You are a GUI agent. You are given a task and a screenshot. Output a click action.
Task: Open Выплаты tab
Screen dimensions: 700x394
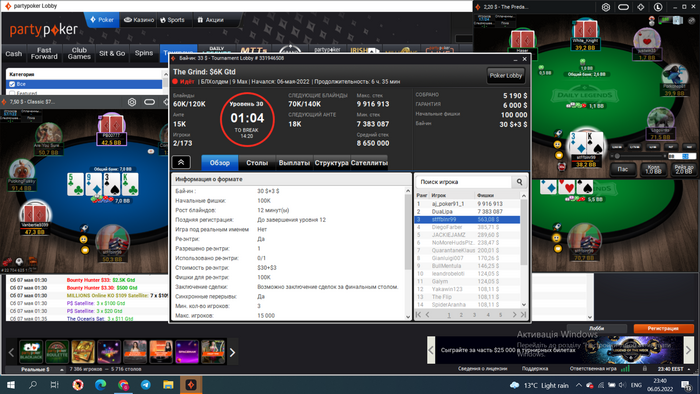coord(294,163)
